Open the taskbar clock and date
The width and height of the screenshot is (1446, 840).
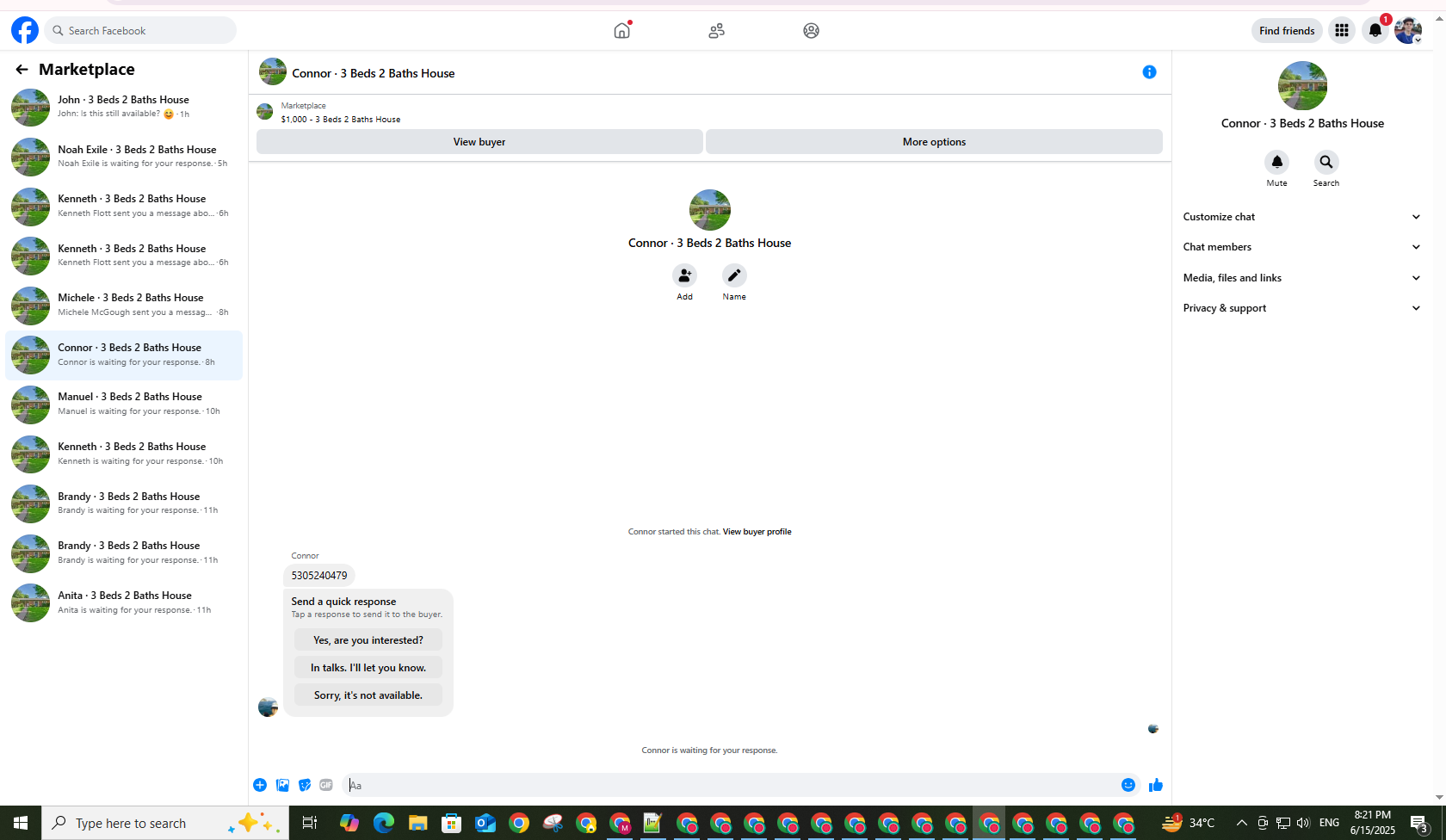pos(1372,823)
